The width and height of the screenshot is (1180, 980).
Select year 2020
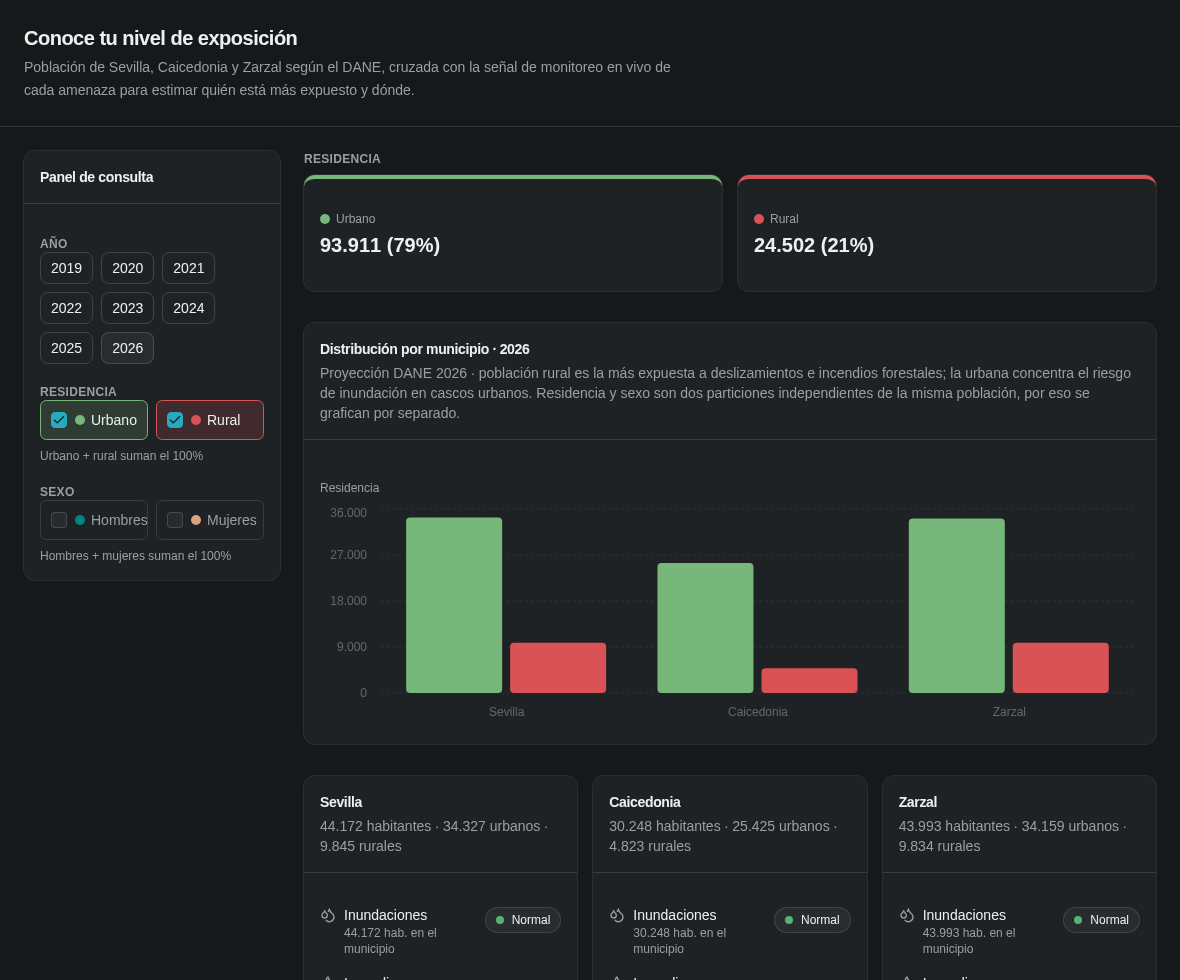tap(127, 268)
